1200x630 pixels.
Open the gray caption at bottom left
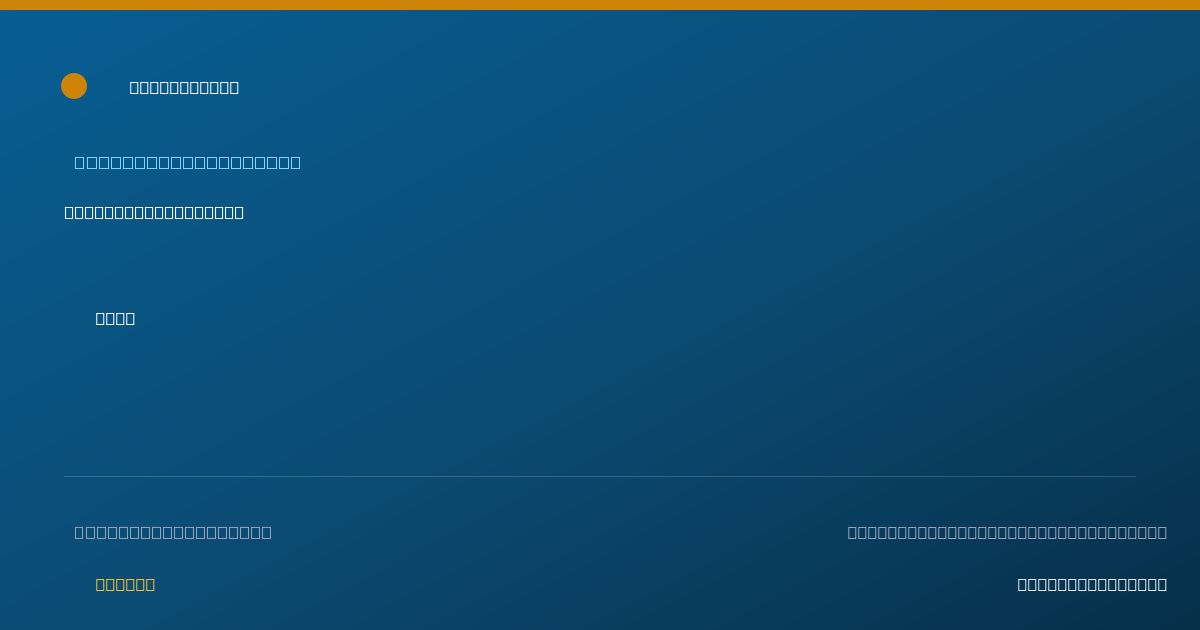click(173, 532)
